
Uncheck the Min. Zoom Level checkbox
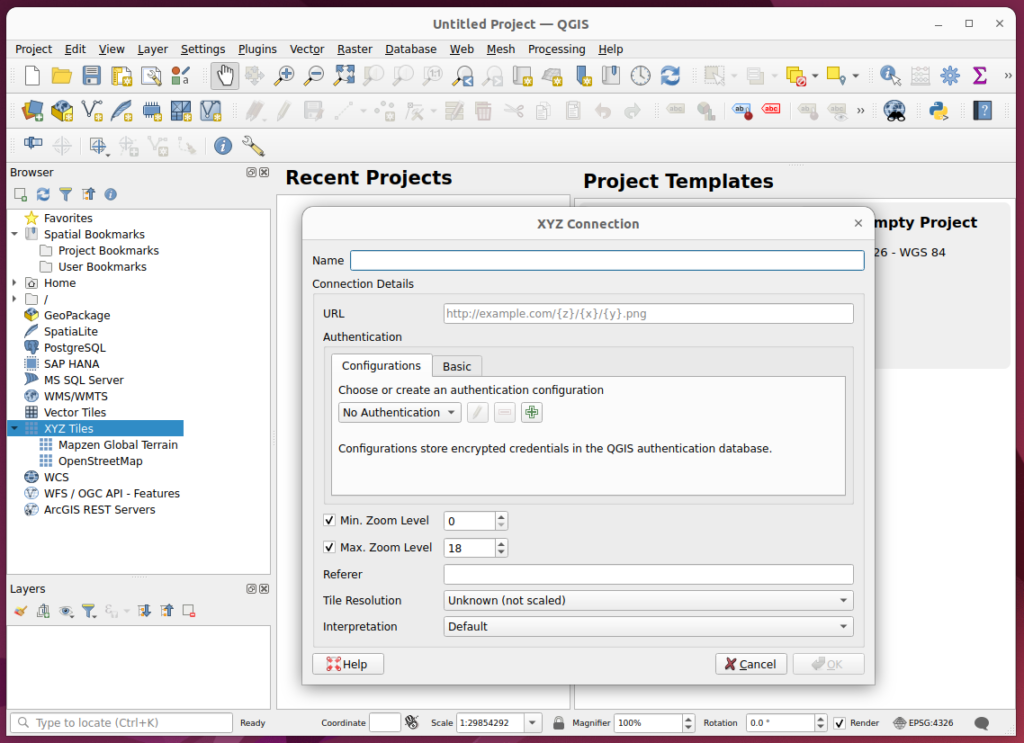click(x=330, y=521)
